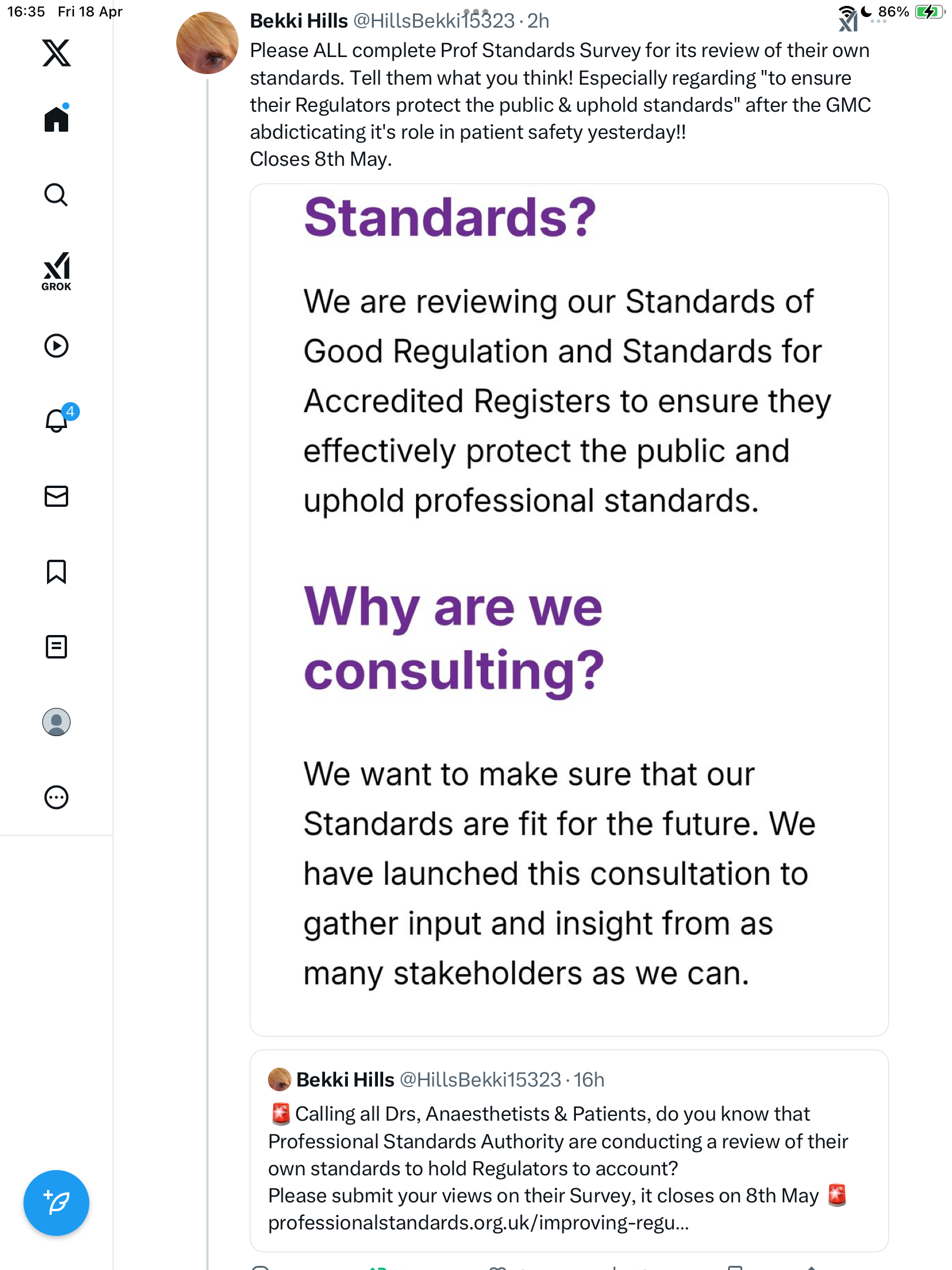
Task: Open the Lists icon in sidebar
Action: tap(56, 647)
